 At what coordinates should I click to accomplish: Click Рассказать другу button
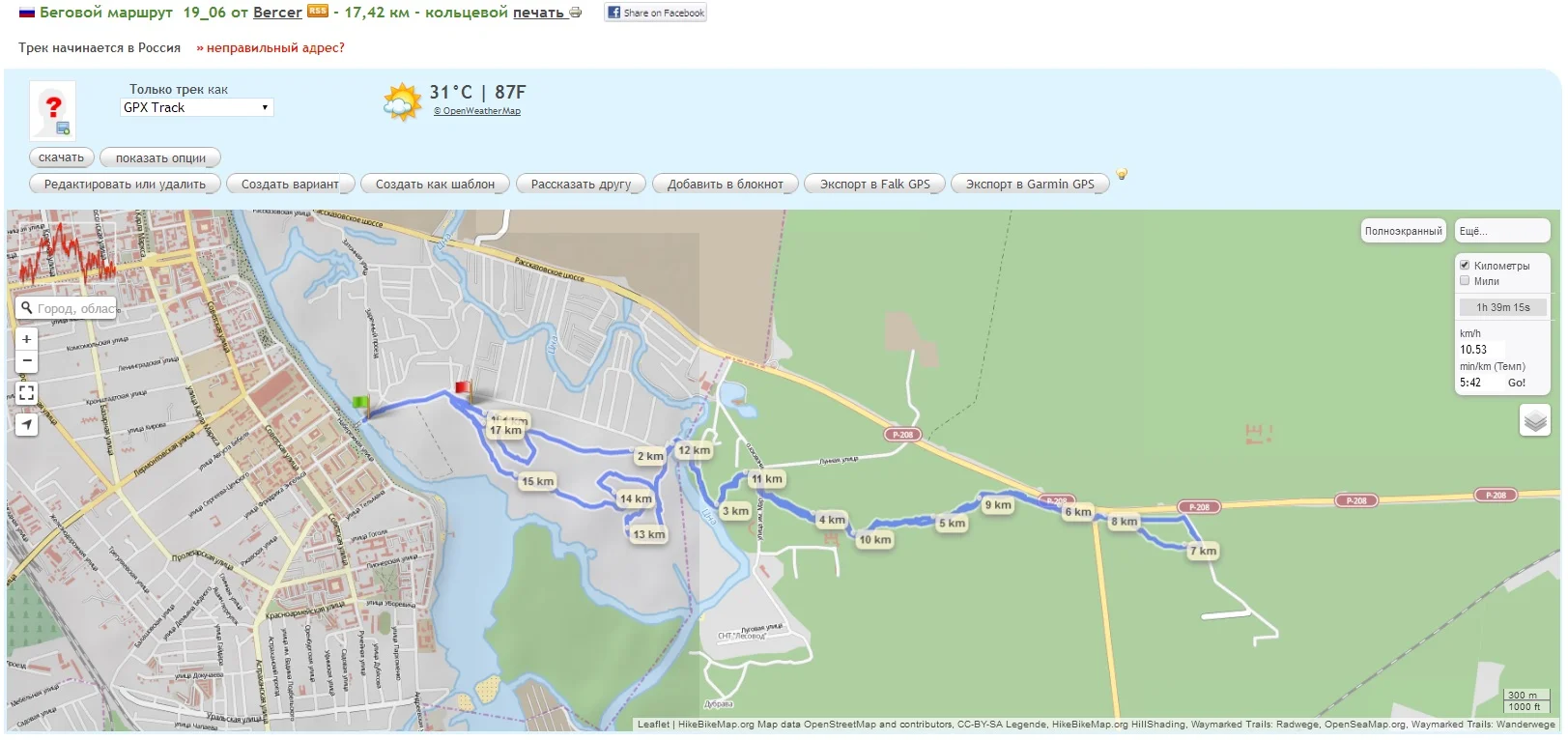point(581,184)
